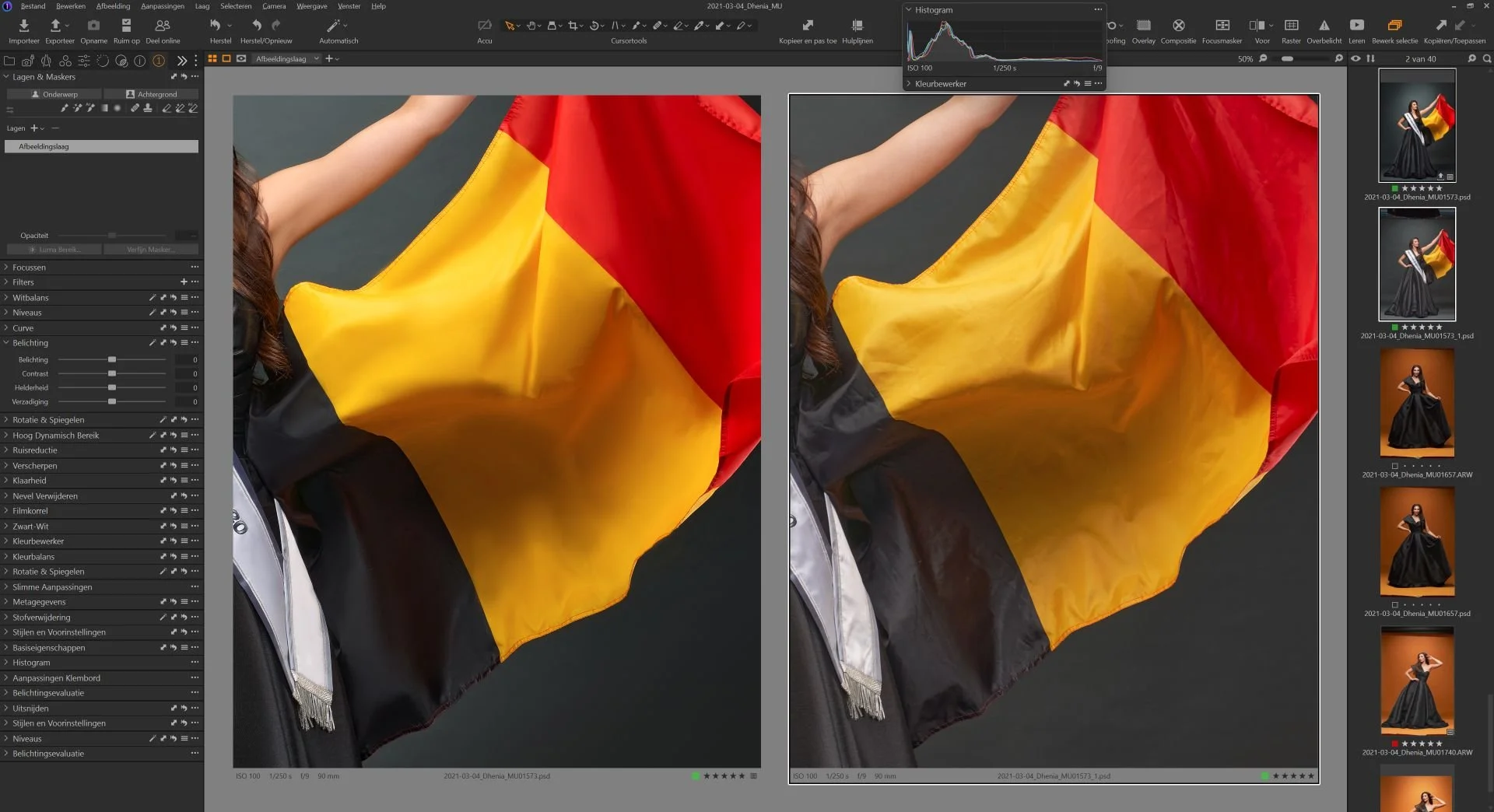Viewport: 1494px width, 812px height.
Task: Click the Exporter icon
Action: tap(56, 26)
